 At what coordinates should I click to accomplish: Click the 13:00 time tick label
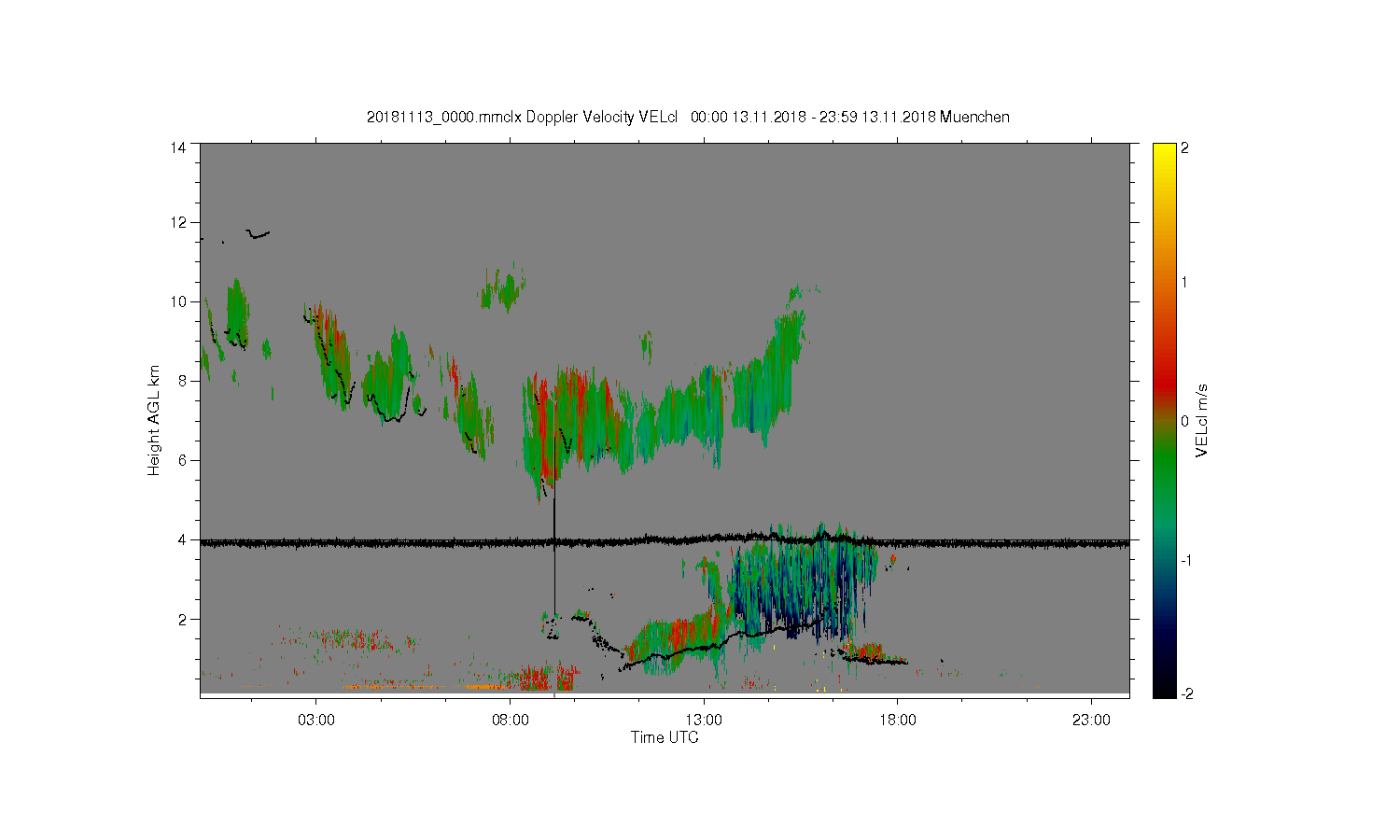coord(704,721)
